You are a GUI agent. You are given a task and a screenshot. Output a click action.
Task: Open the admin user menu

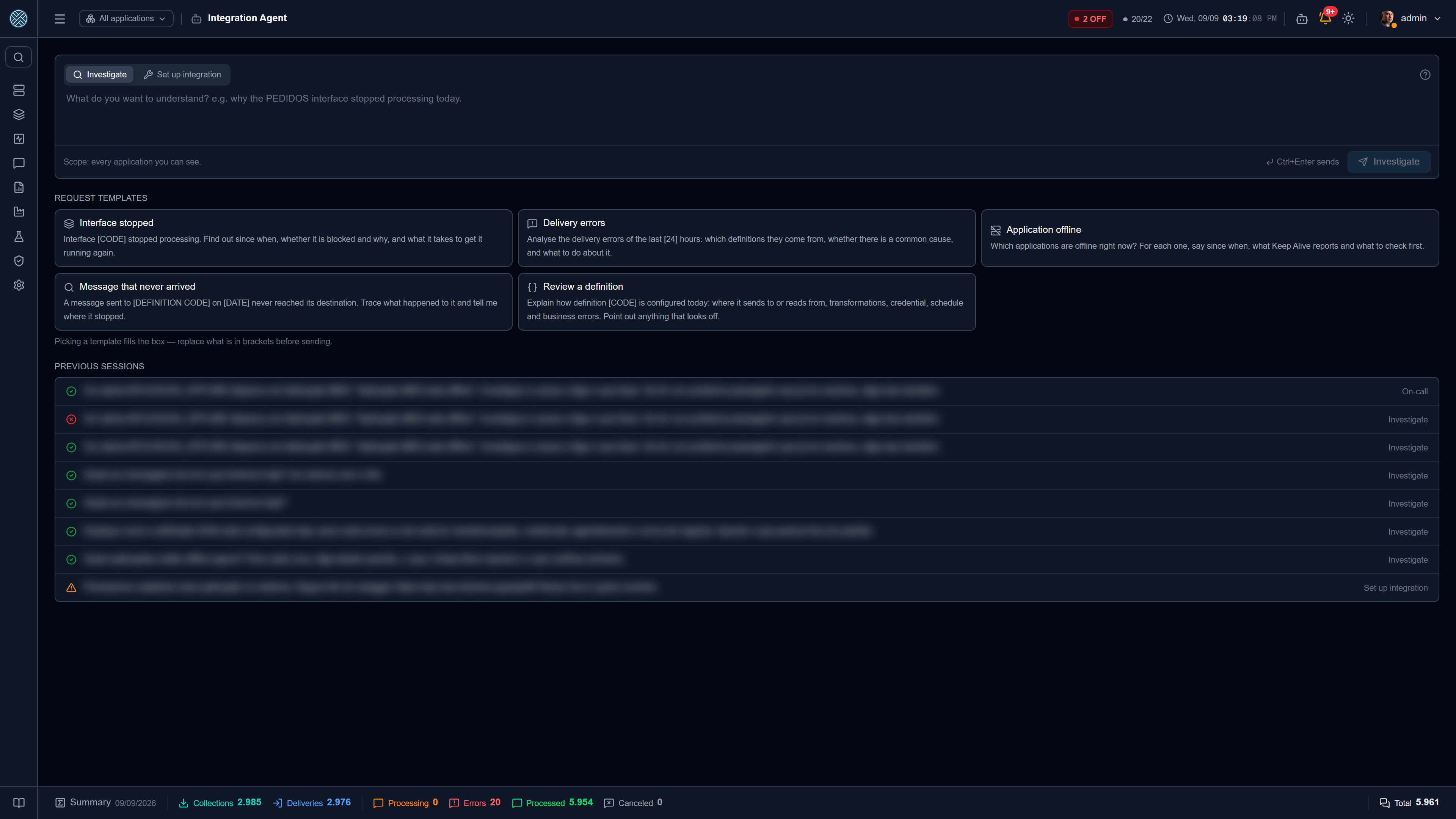point(1410,19)
